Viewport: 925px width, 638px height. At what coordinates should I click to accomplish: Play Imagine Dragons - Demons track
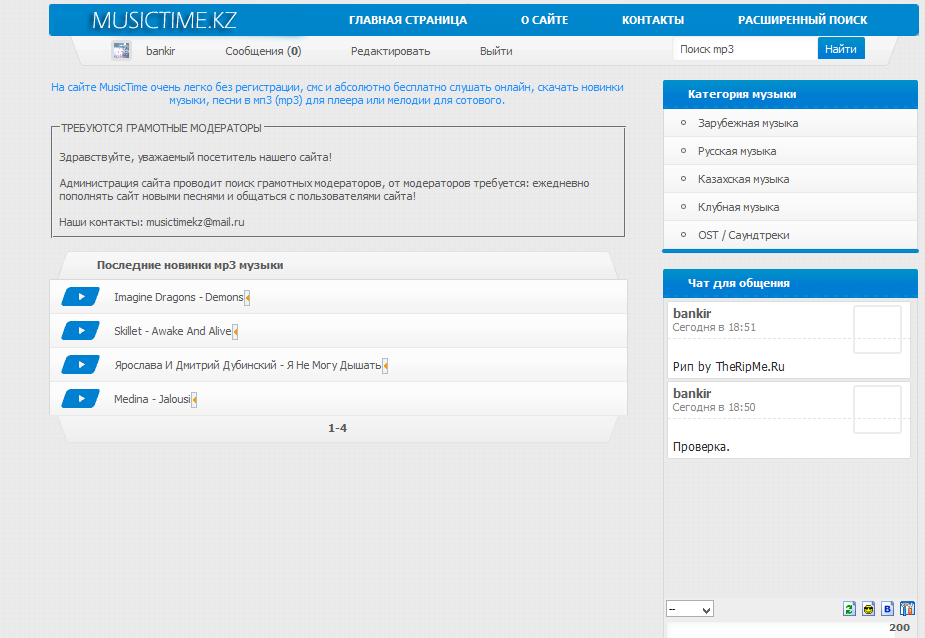tap(81, 297)
